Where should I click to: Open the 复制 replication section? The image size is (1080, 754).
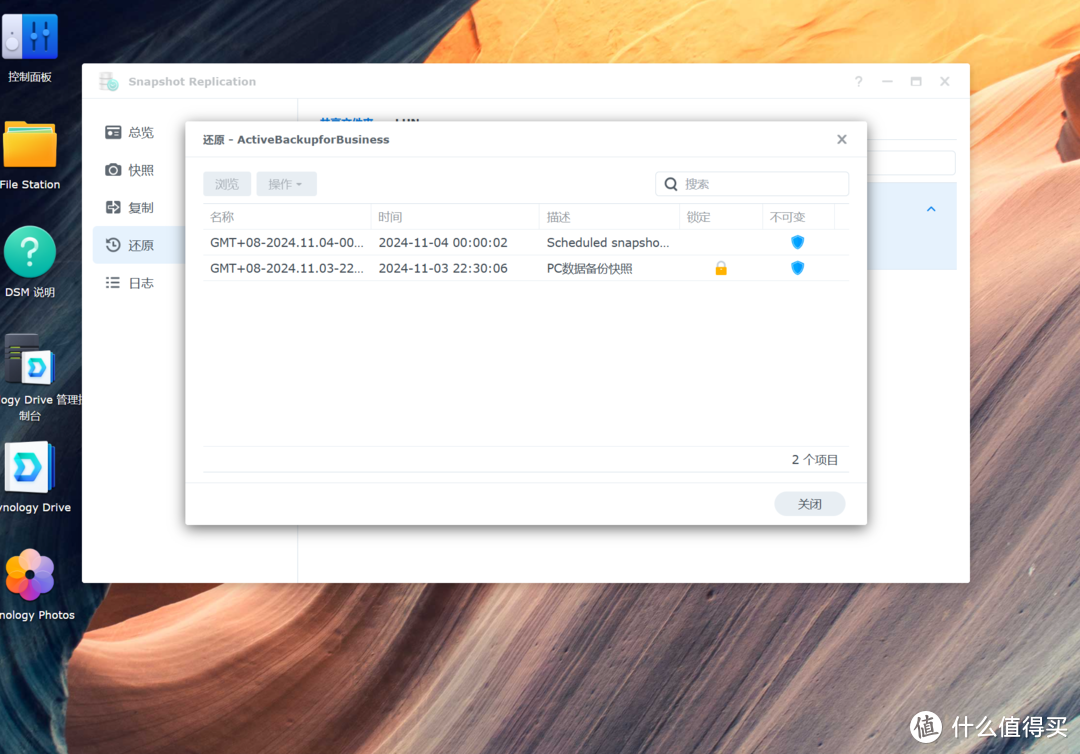click(140, 208)
